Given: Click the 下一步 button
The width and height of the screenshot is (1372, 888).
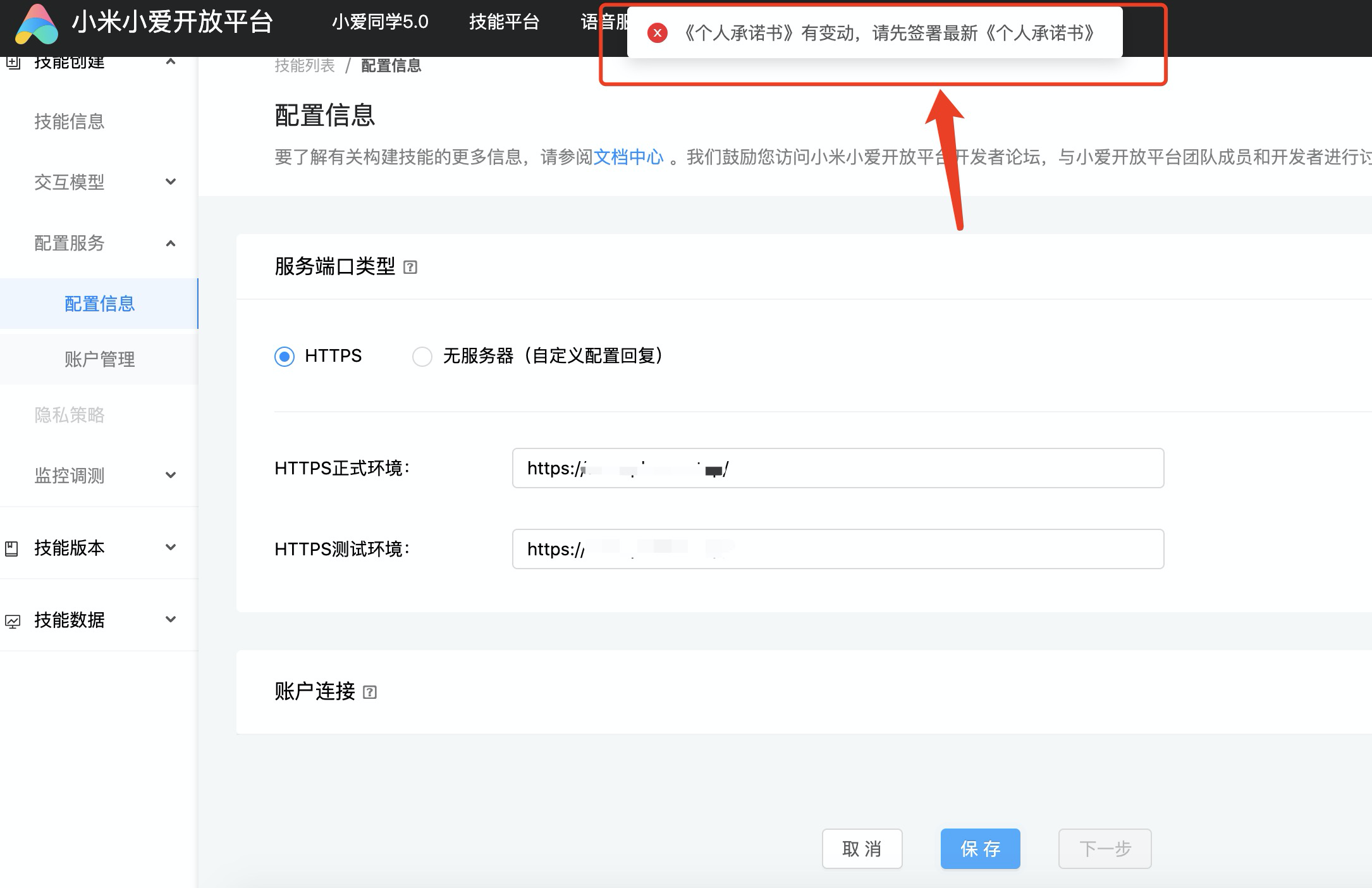Looking at the screenshot, I should [x=1105, y=849].
